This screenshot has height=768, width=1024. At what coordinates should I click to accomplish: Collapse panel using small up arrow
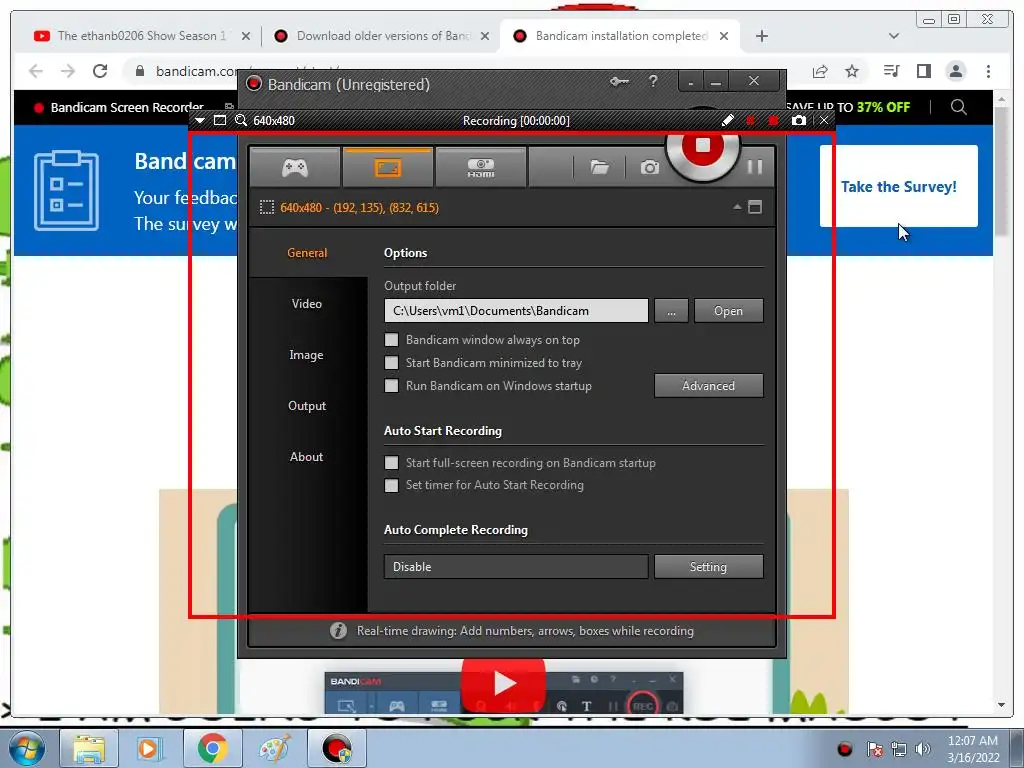click(737, 207)
